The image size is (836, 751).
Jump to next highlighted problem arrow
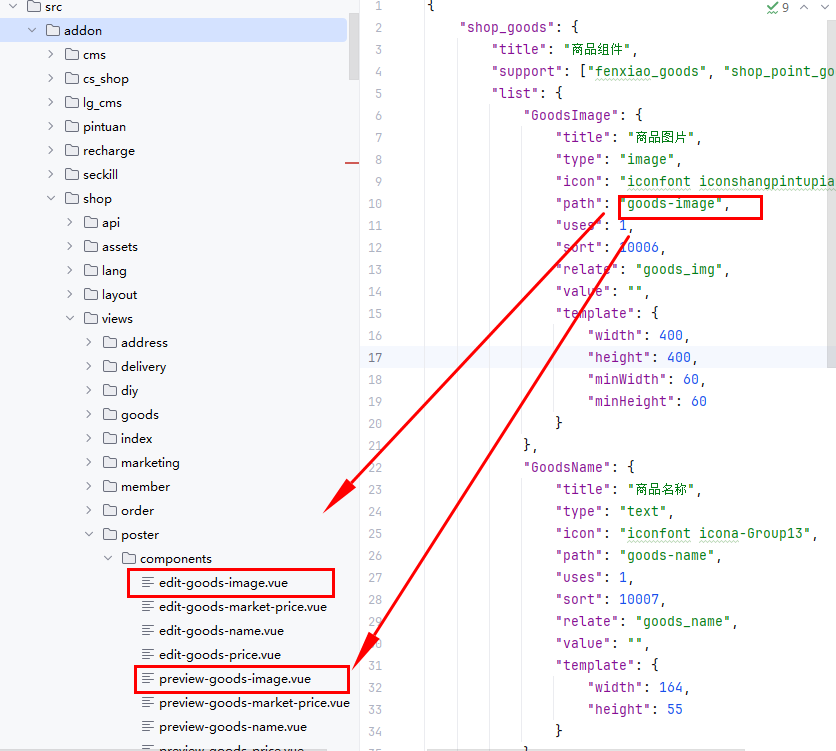click(x=826, y=7)
